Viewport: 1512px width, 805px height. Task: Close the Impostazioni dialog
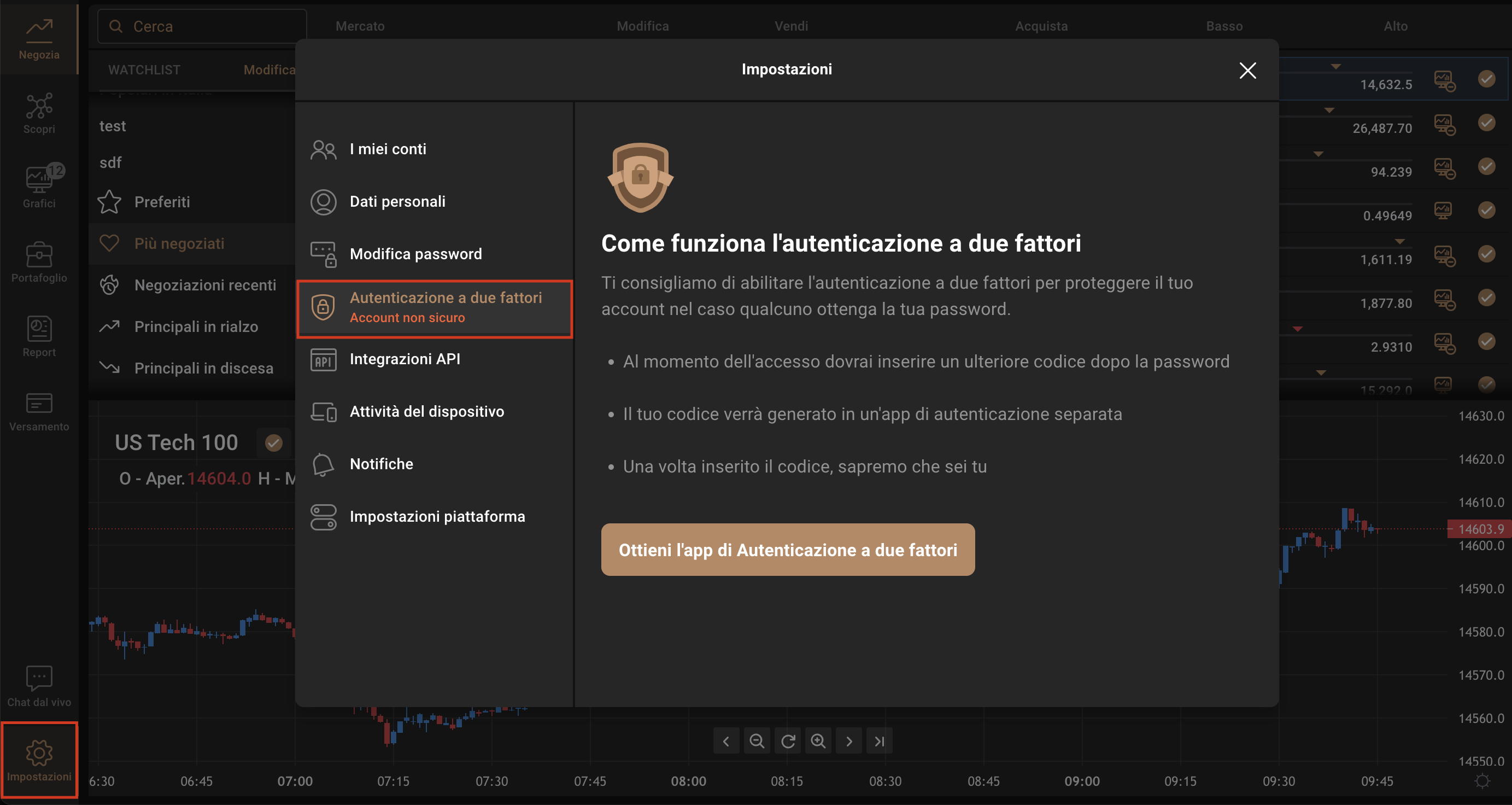point(1247,71)
